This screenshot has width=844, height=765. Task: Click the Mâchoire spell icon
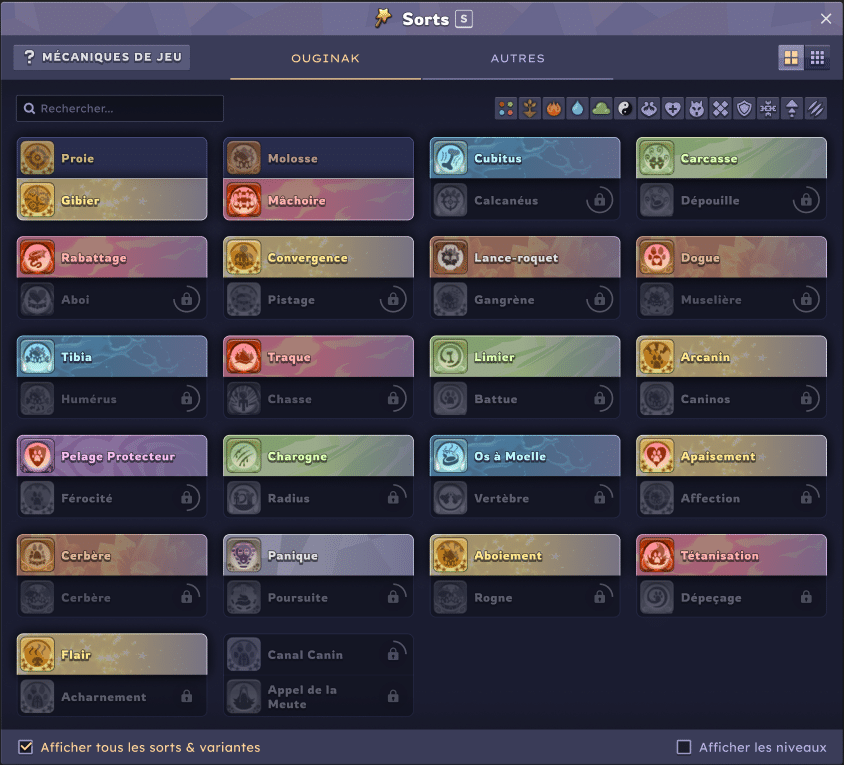click(244, 200)
